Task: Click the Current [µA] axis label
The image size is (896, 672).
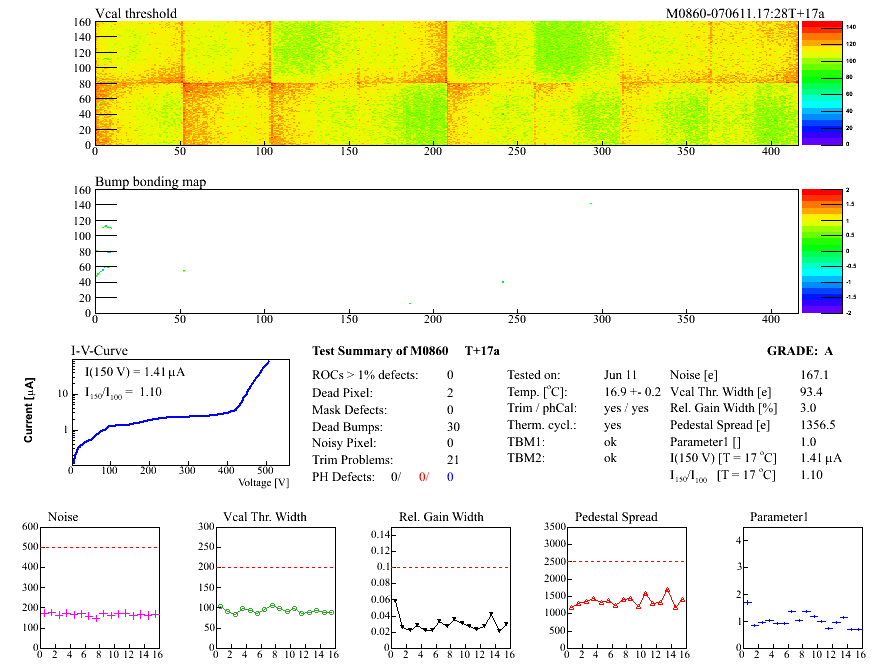Action: pos(29,411)
